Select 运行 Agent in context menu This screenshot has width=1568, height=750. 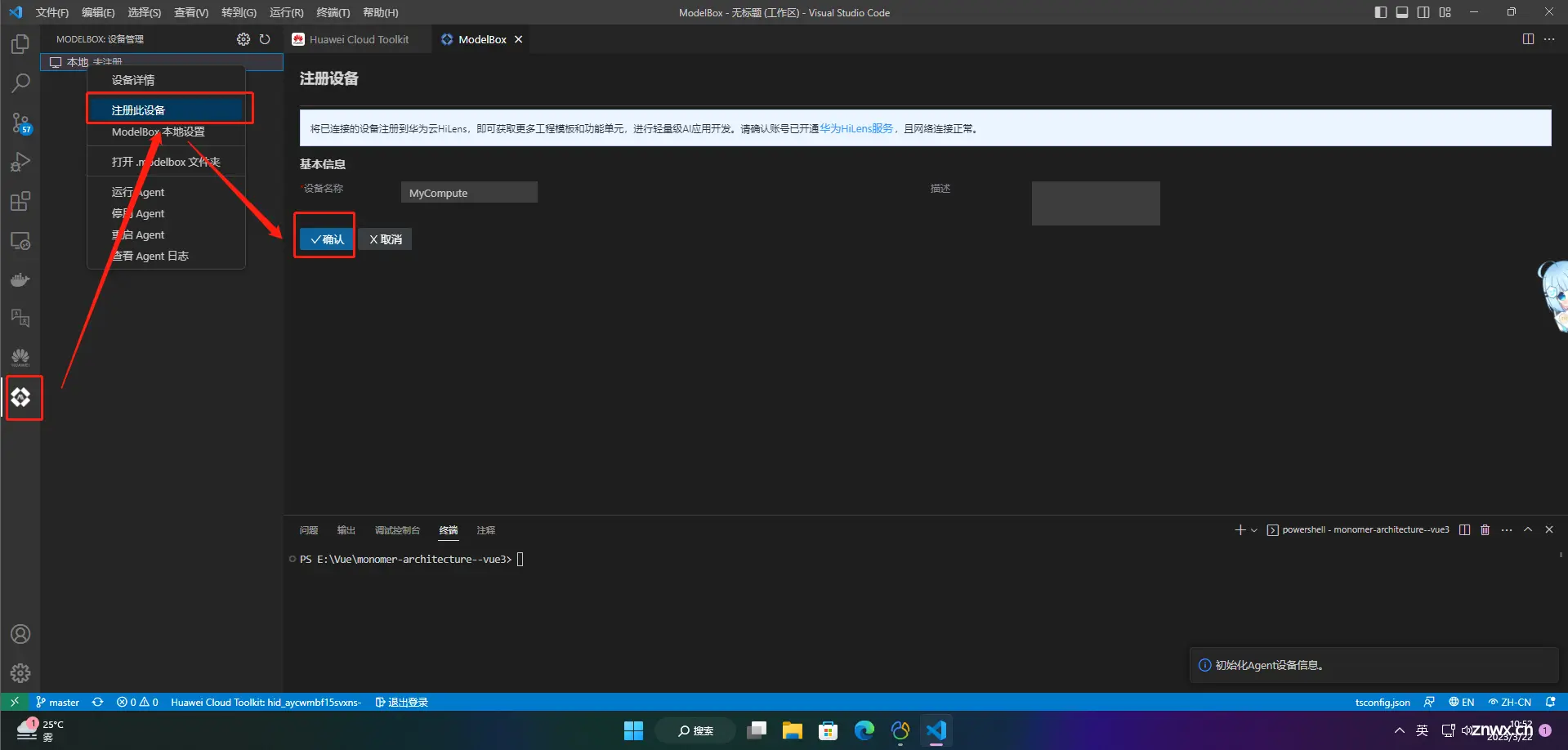[166, 192]
